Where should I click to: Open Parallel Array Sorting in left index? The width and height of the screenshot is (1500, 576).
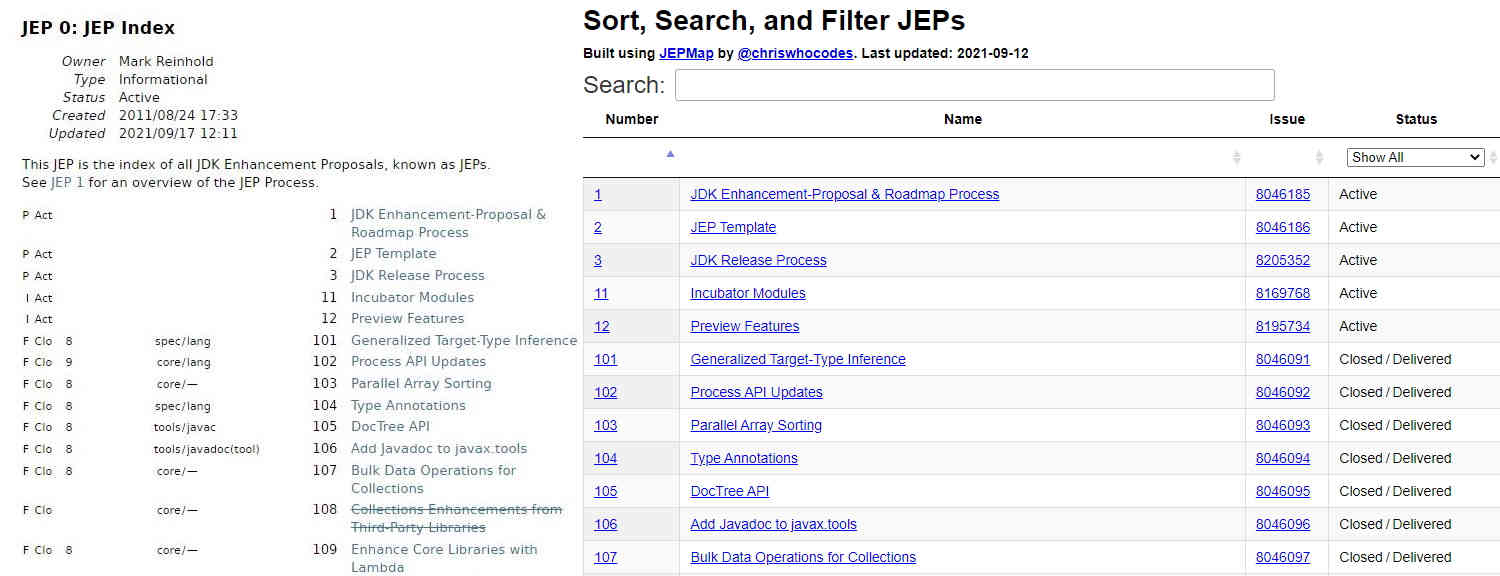[421, 383]
